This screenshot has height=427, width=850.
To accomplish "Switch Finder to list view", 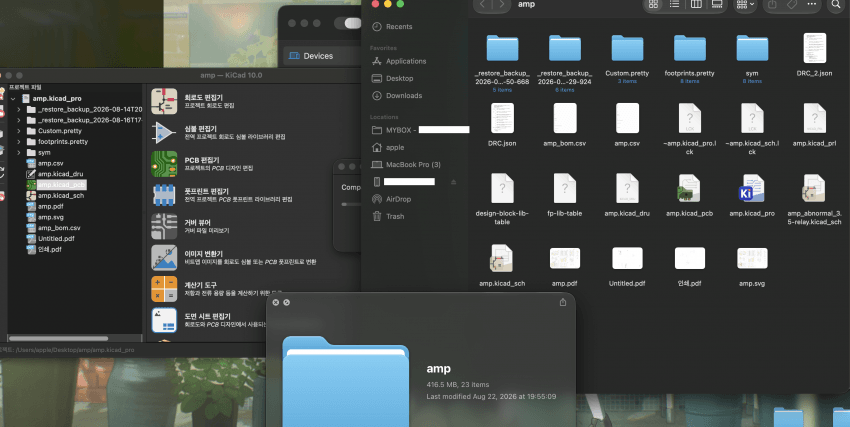I will tap(674, 4).
